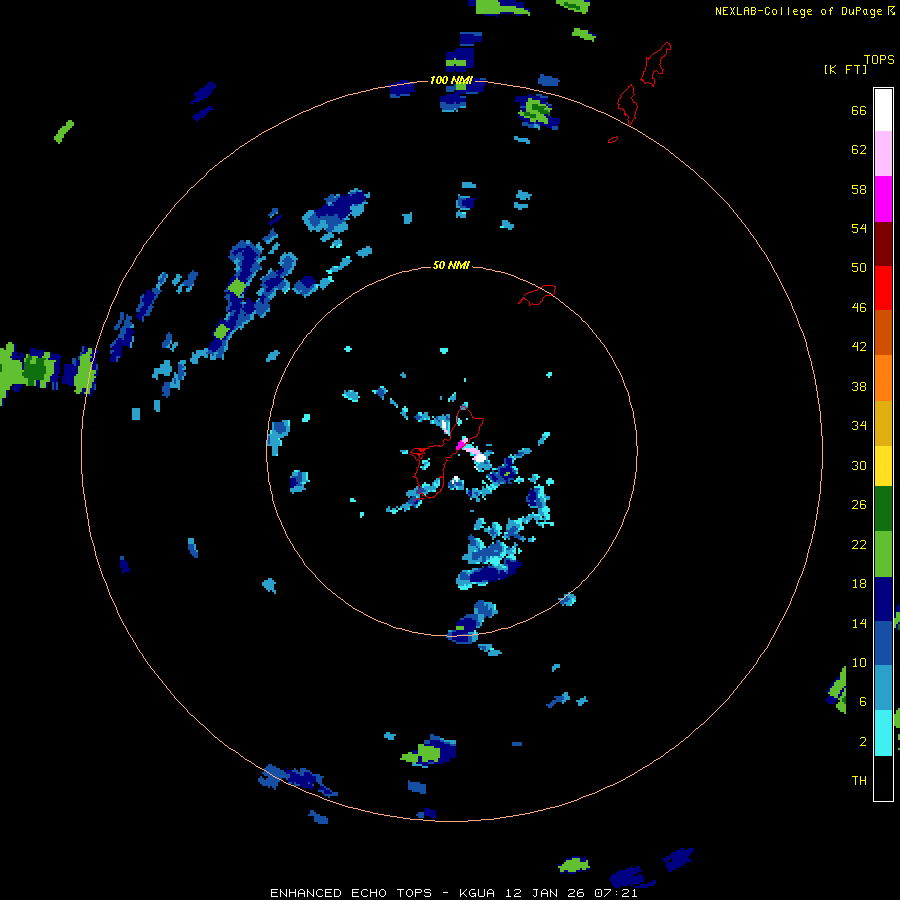Viewport: 900px width, 900px height.
Task: Click the dark green 30 kft legend swatch
Action: 883,509
